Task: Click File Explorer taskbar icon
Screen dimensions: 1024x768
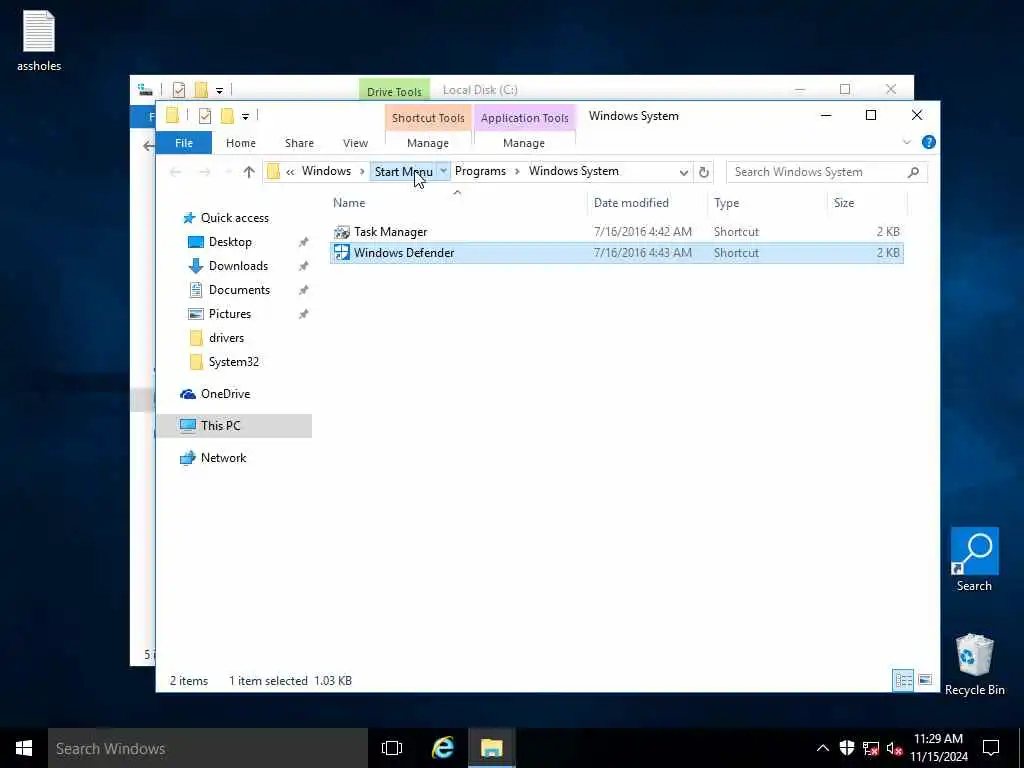Action: pyautogui.click(x=491, y=748)
